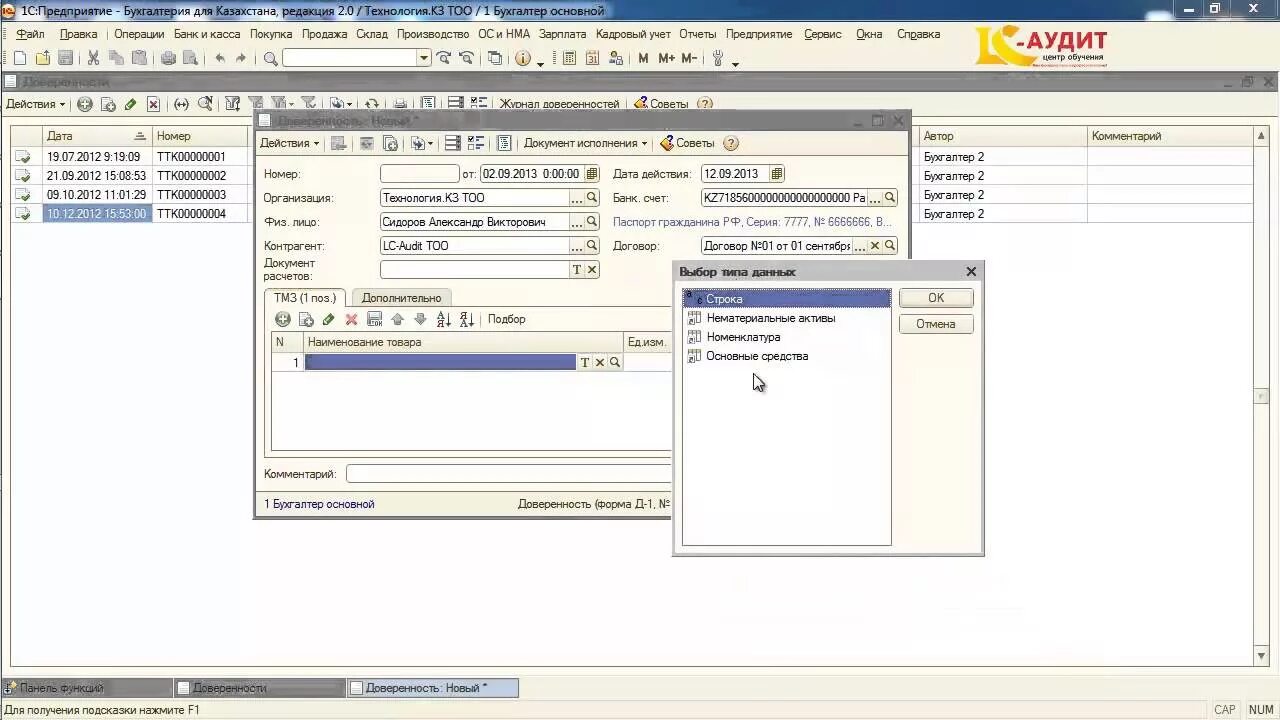The height and width of the screenshot is (720, 1280).
Task: Click ellipsis select button for Физ. лицо
Action: [577, 222]
